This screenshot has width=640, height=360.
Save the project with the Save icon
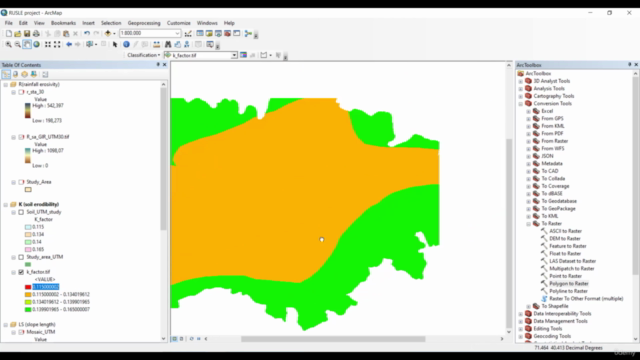27,33
